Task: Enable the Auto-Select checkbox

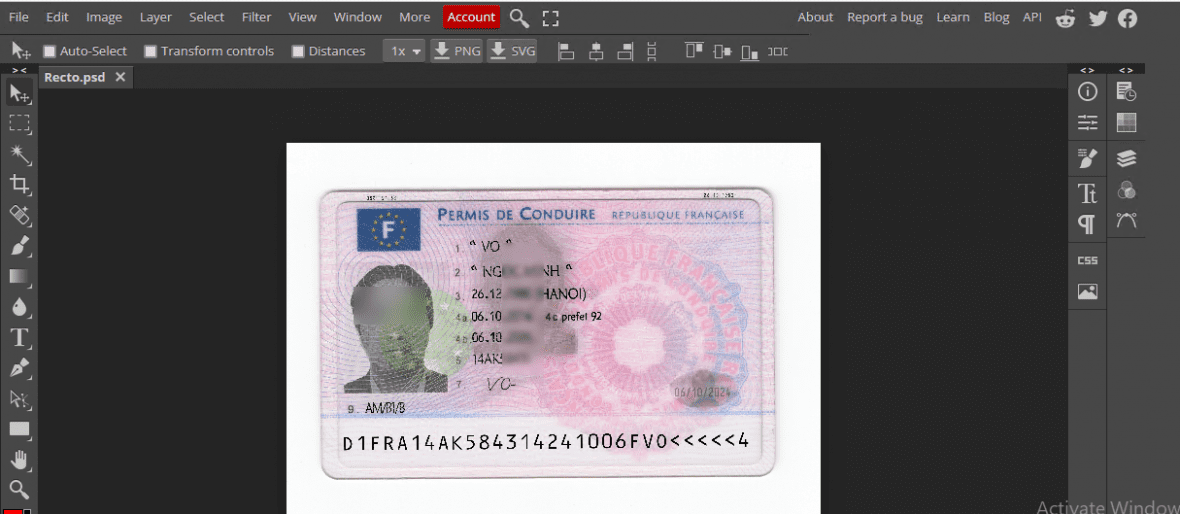Action: click(50, 51)
